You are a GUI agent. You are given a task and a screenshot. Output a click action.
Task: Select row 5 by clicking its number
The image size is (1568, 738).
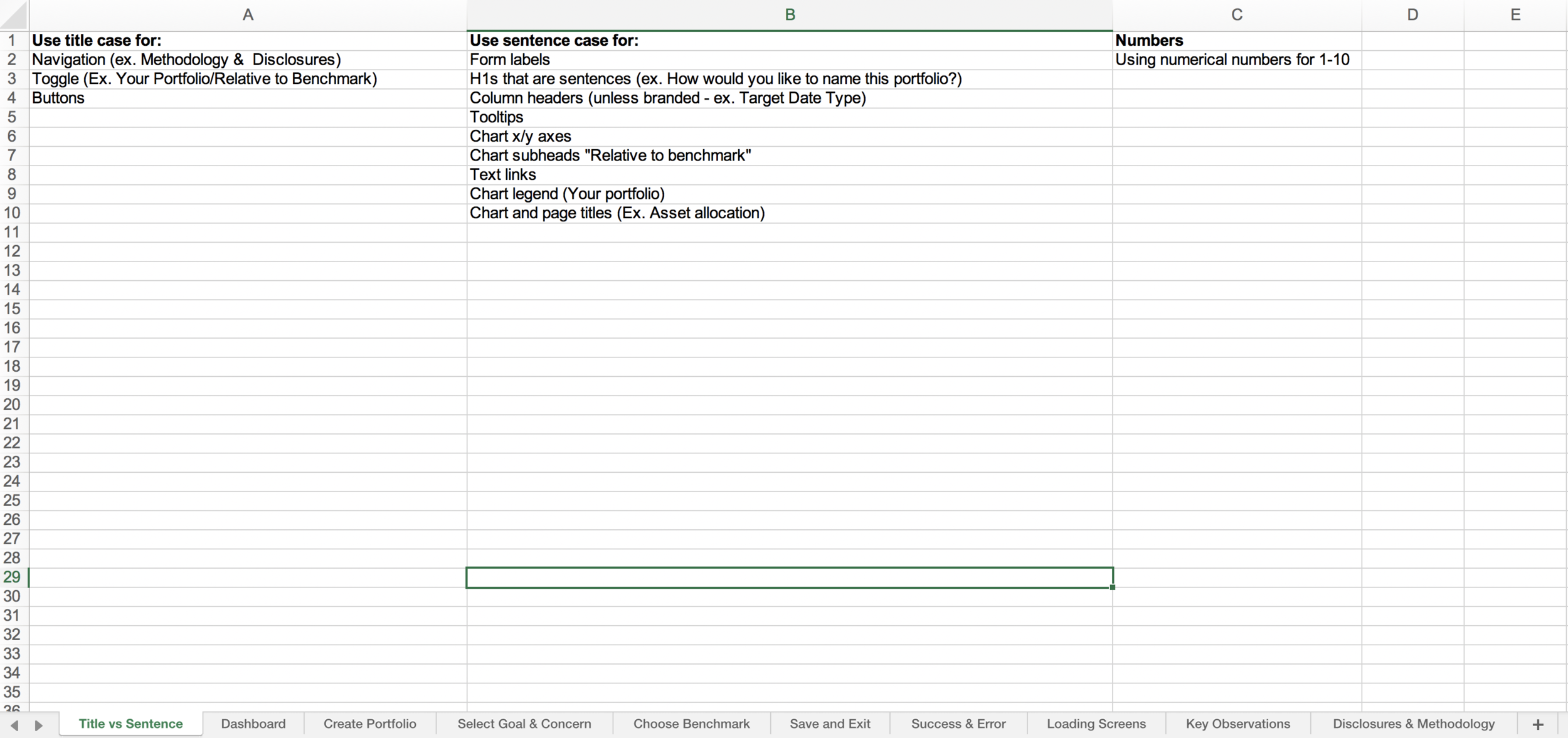(12, 117)
